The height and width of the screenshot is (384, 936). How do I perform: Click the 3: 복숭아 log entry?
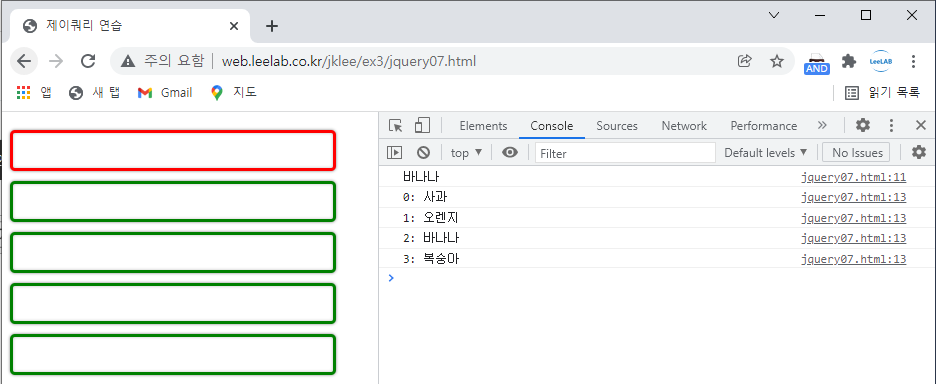point(431,259)
